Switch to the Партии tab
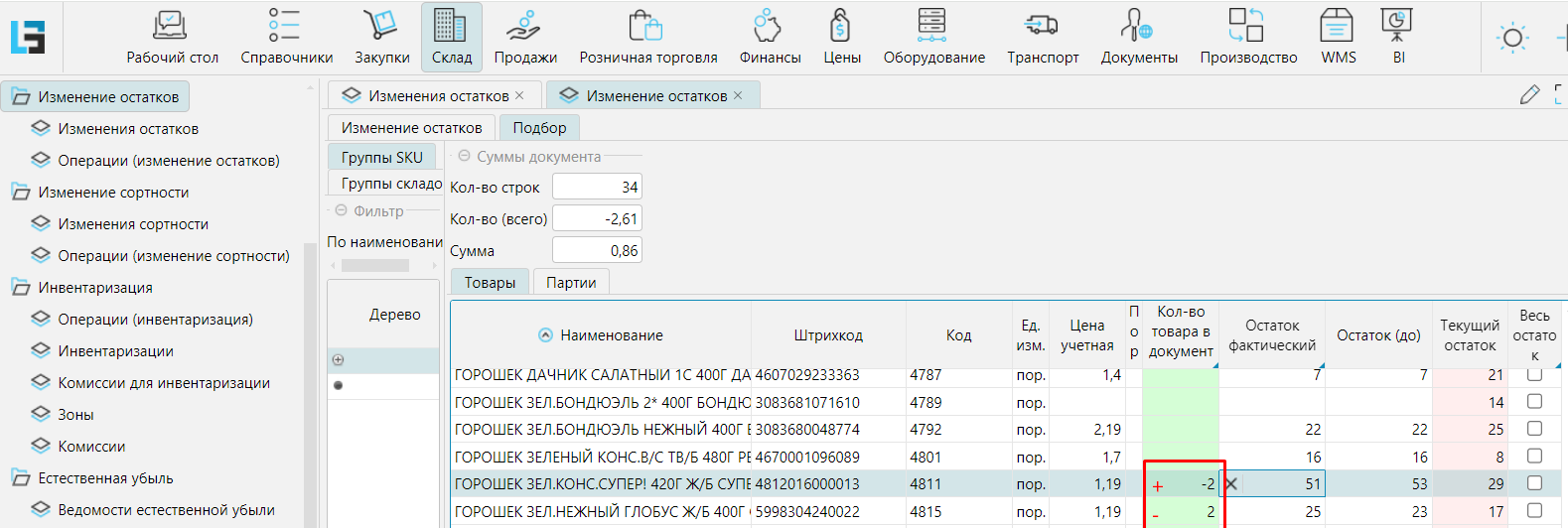The width and height of the screenshot is (1568, 528). point(571,283)
